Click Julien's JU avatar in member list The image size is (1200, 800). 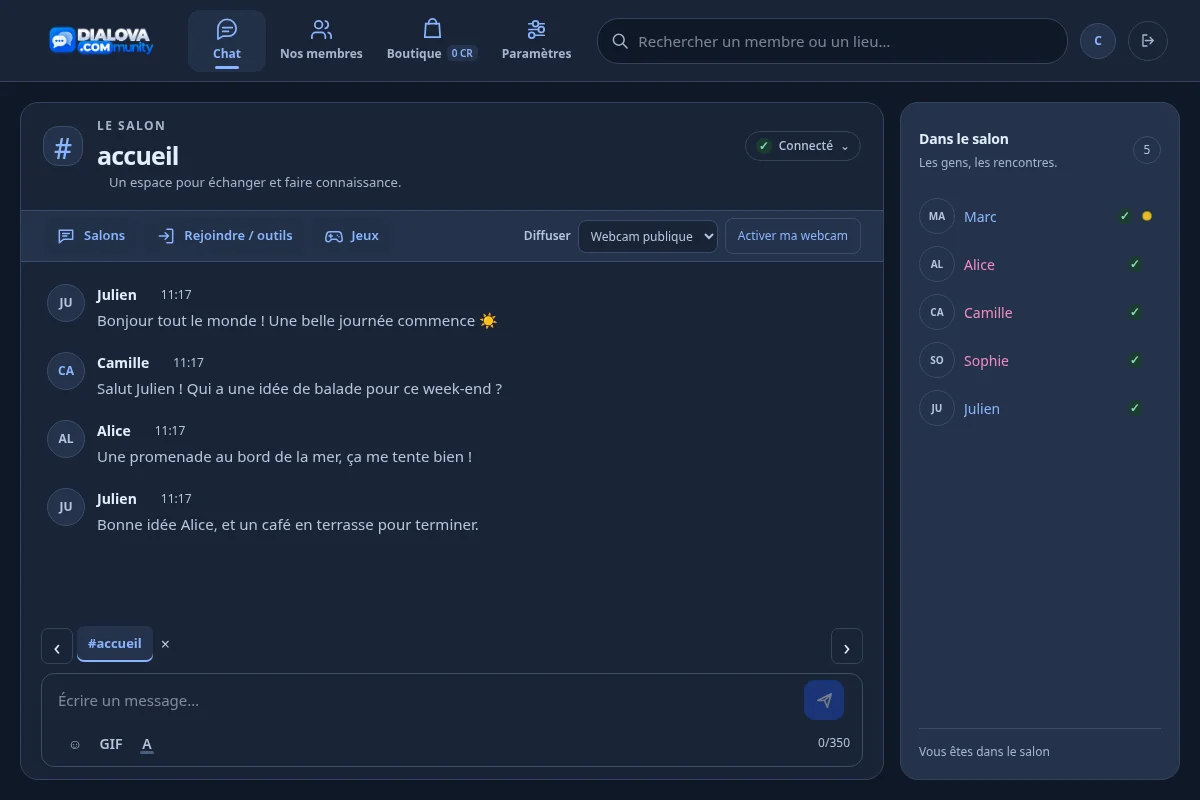click(937, 408)
